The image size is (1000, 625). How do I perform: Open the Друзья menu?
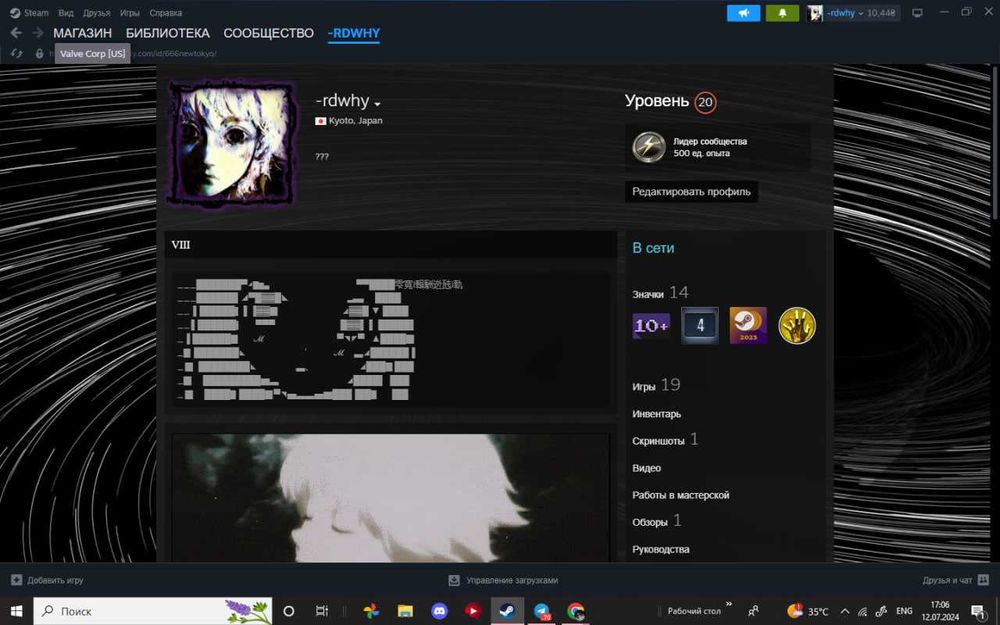(96, 13)
